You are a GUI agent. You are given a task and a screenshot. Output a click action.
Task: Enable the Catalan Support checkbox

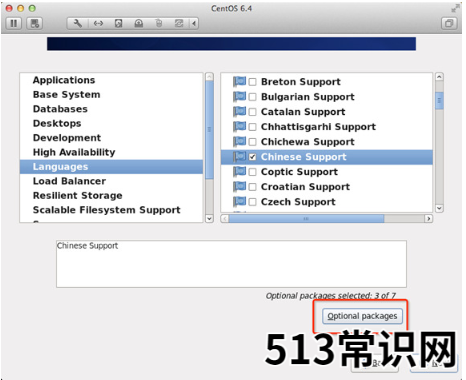[253, 112]
